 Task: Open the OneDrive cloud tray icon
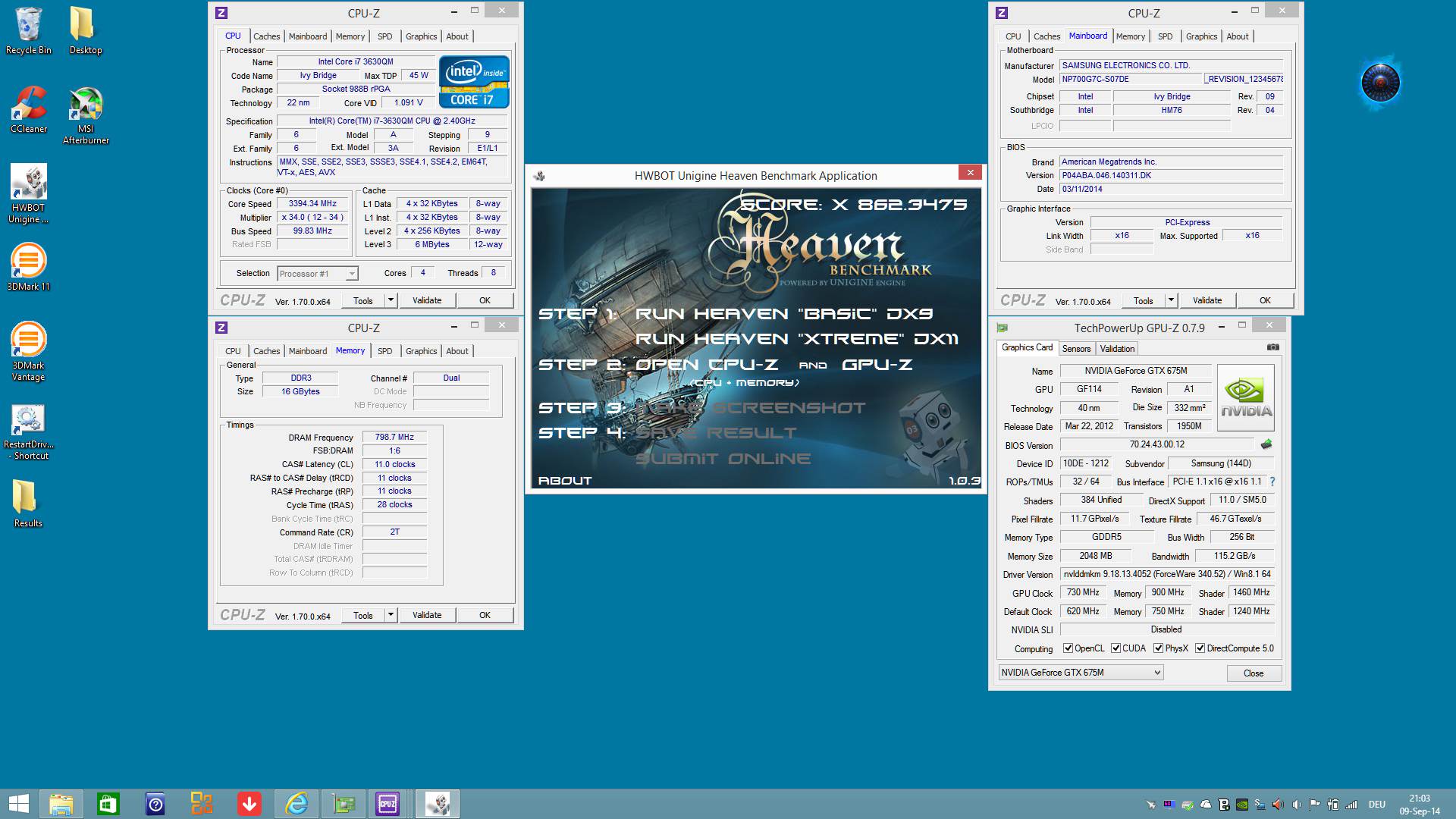coord(1206,805)
